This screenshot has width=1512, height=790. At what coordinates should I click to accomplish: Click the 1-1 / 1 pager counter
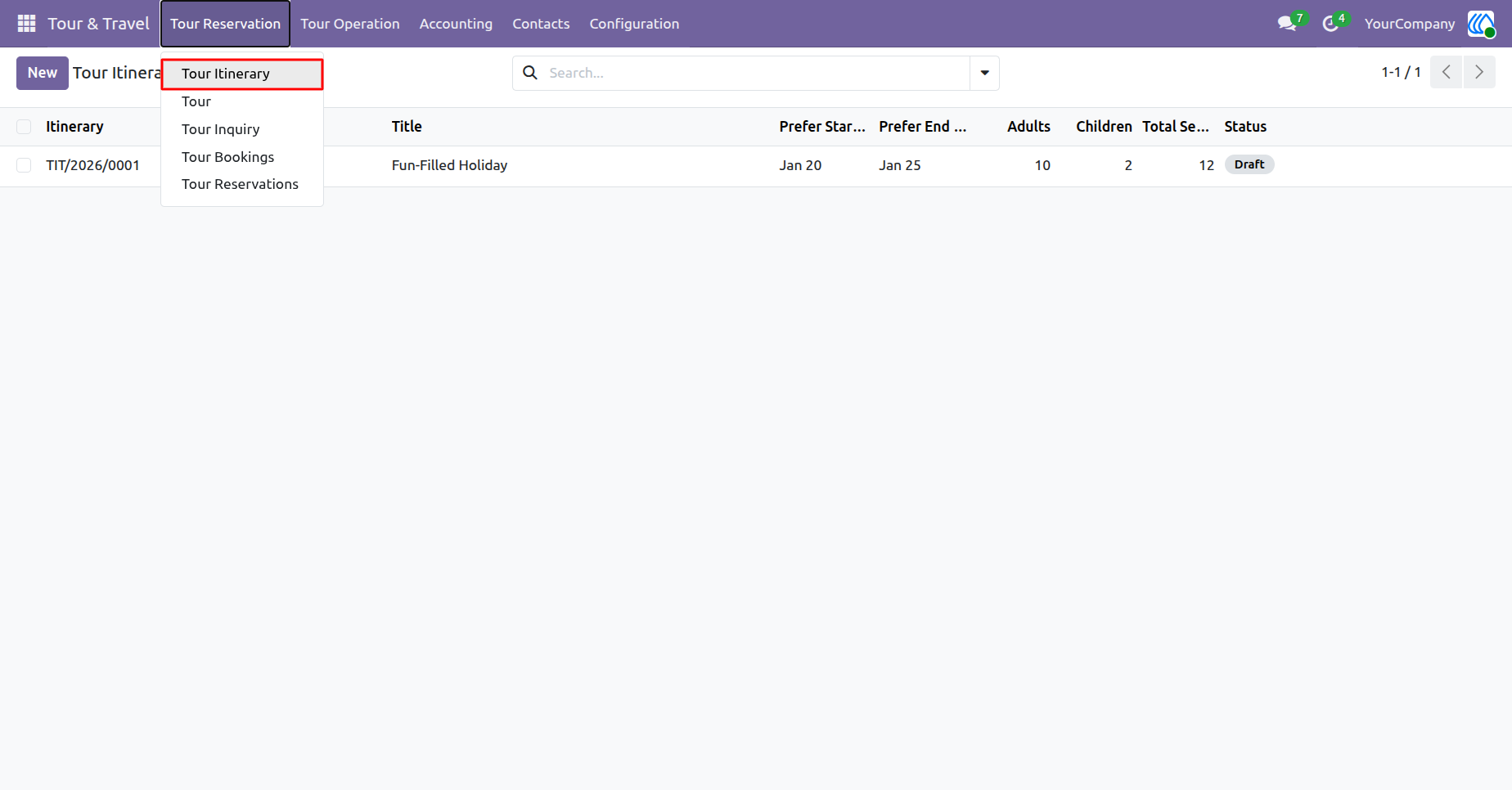(1401, 72)
